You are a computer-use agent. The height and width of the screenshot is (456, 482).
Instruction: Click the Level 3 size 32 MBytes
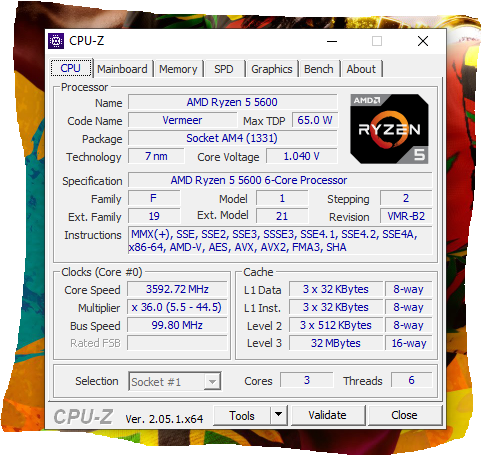pos(336,343)
